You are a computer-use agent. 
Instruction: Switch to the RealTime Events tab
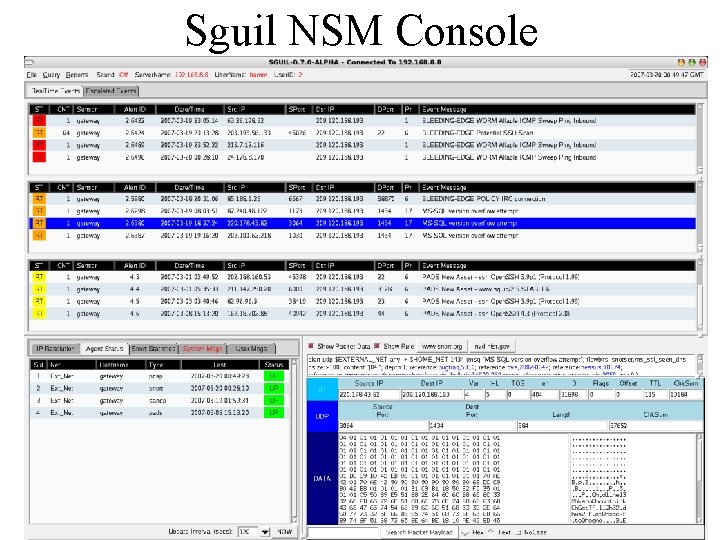(55, 91)
